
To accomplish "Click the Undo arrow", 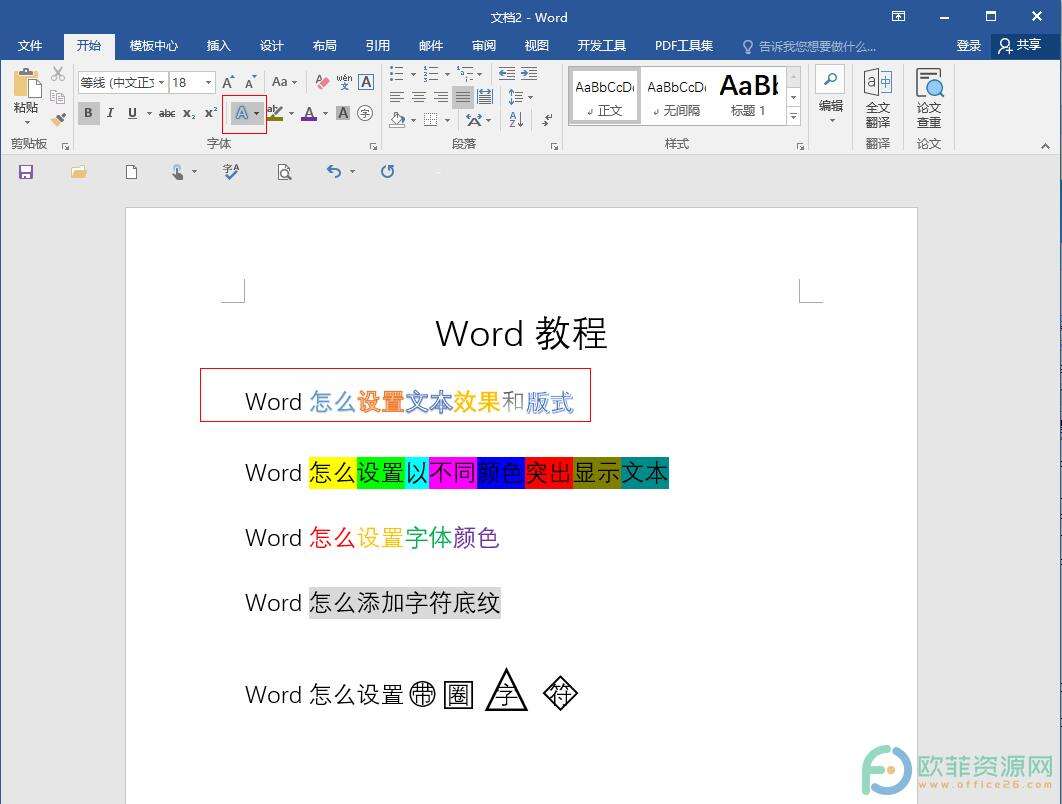I will [x=334, y=171].
